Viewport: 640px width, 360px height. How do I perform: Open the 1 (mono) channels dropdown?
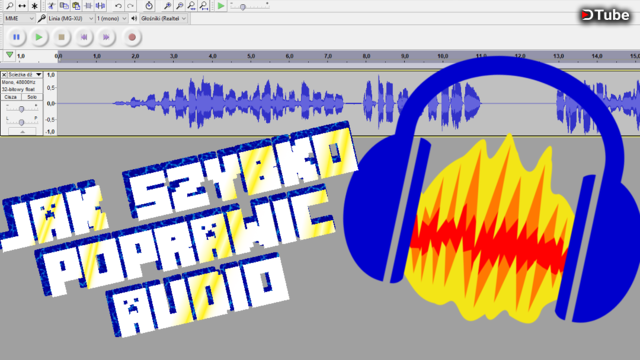(112, 18)
